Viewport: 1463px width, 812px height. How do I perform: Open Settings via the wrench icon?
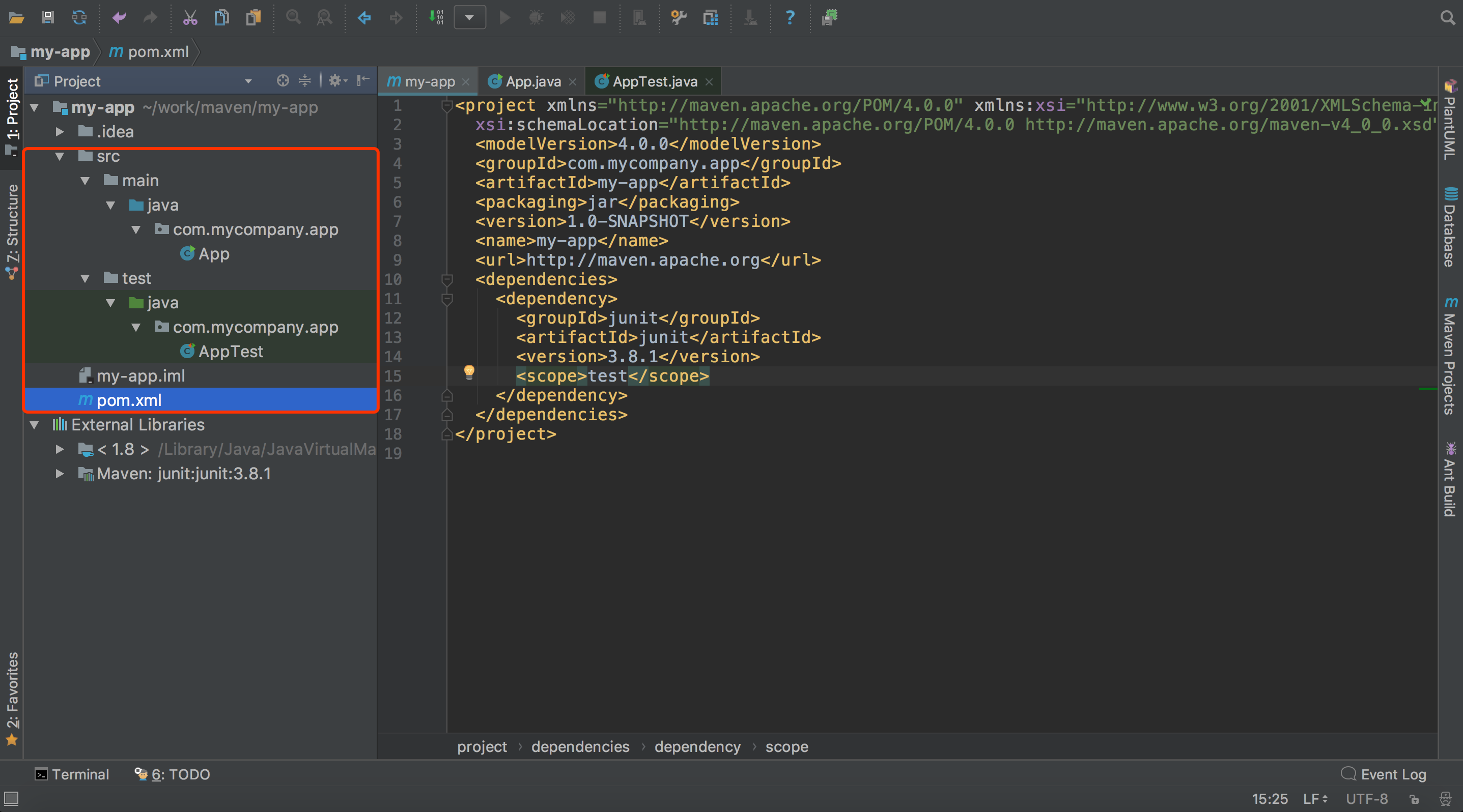[679, 18]
